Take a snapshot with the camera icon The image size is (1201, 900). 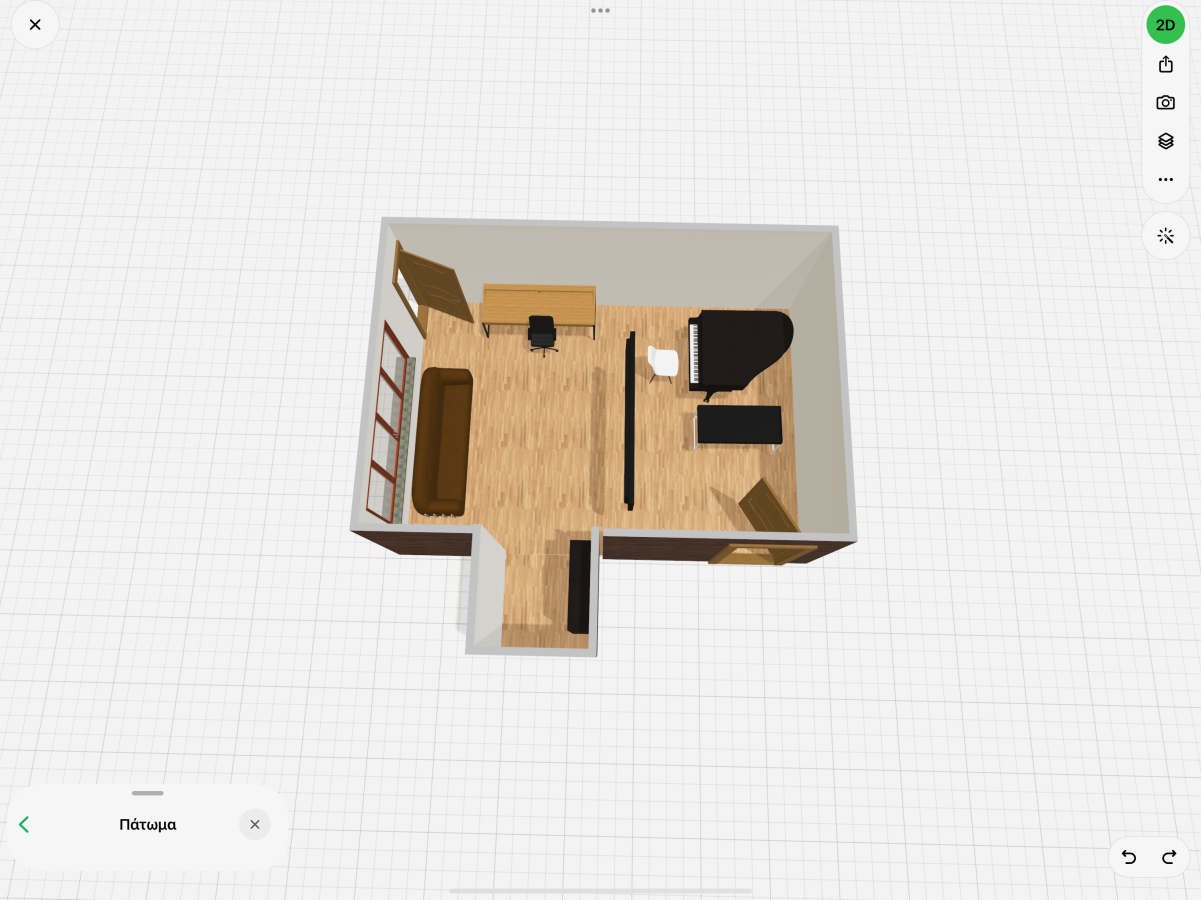coord(1165,103)
